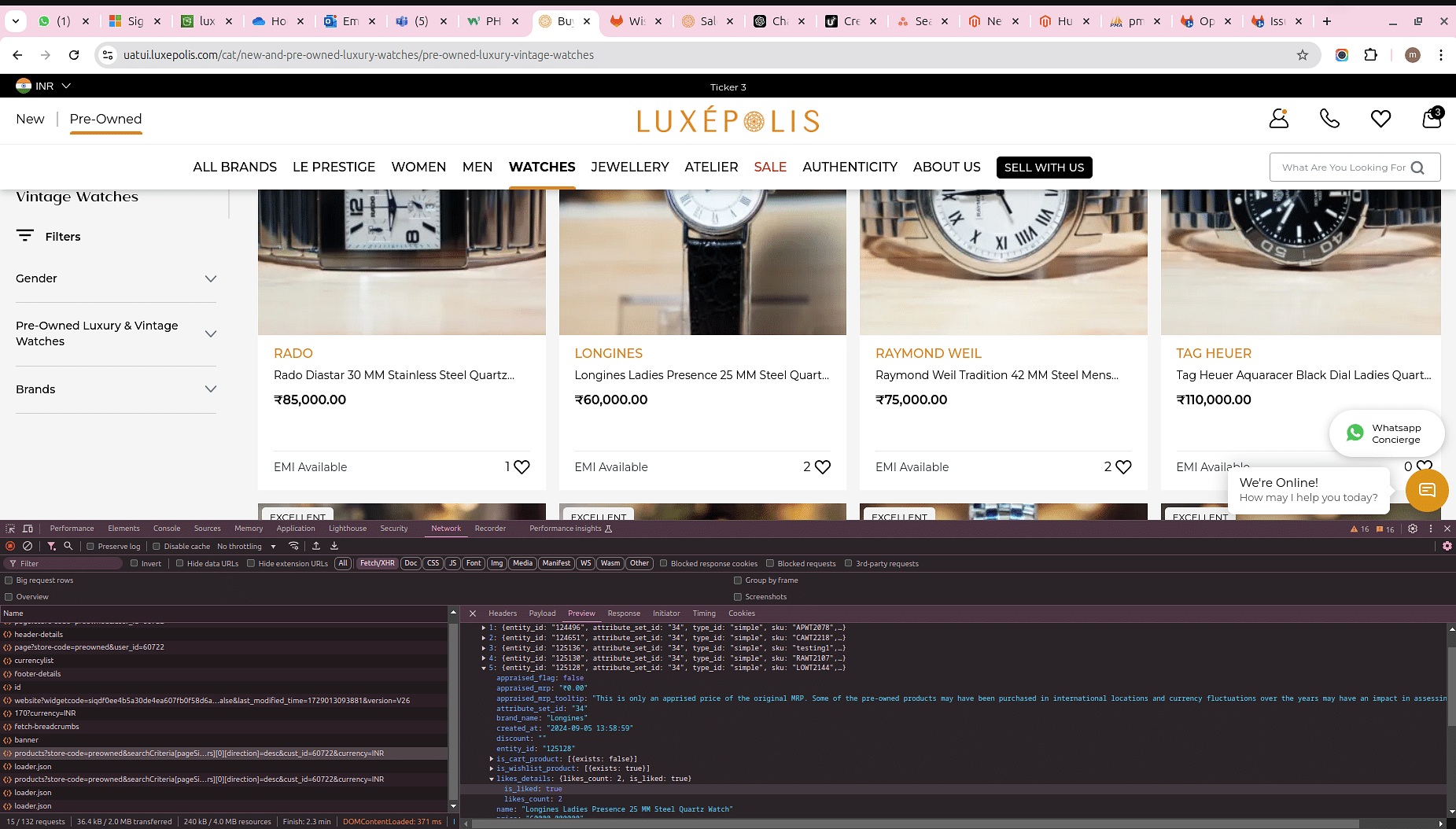Image resolution: width=1456 pixels, height=829 pixels.
Task: Check the Invert filter checkbox
Action: 135,563
